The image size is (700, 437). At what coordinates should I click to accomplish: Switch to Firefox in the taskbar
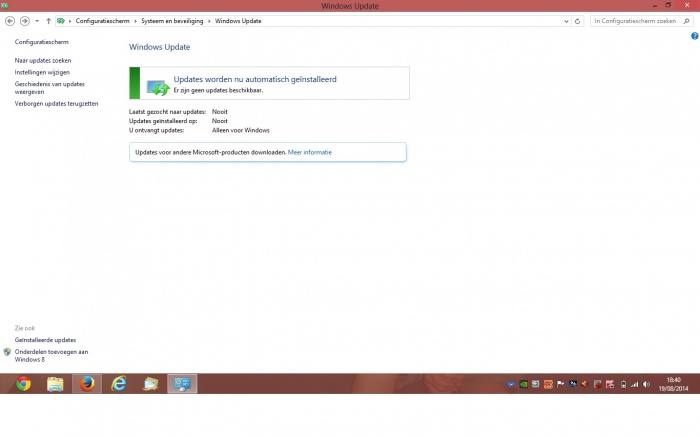pos(87,384)
